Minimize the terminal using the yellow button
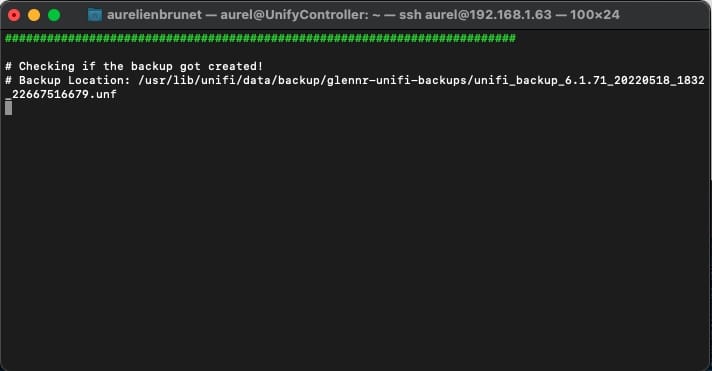This screenshot has width=712, height=371. (x=34, y=15)
